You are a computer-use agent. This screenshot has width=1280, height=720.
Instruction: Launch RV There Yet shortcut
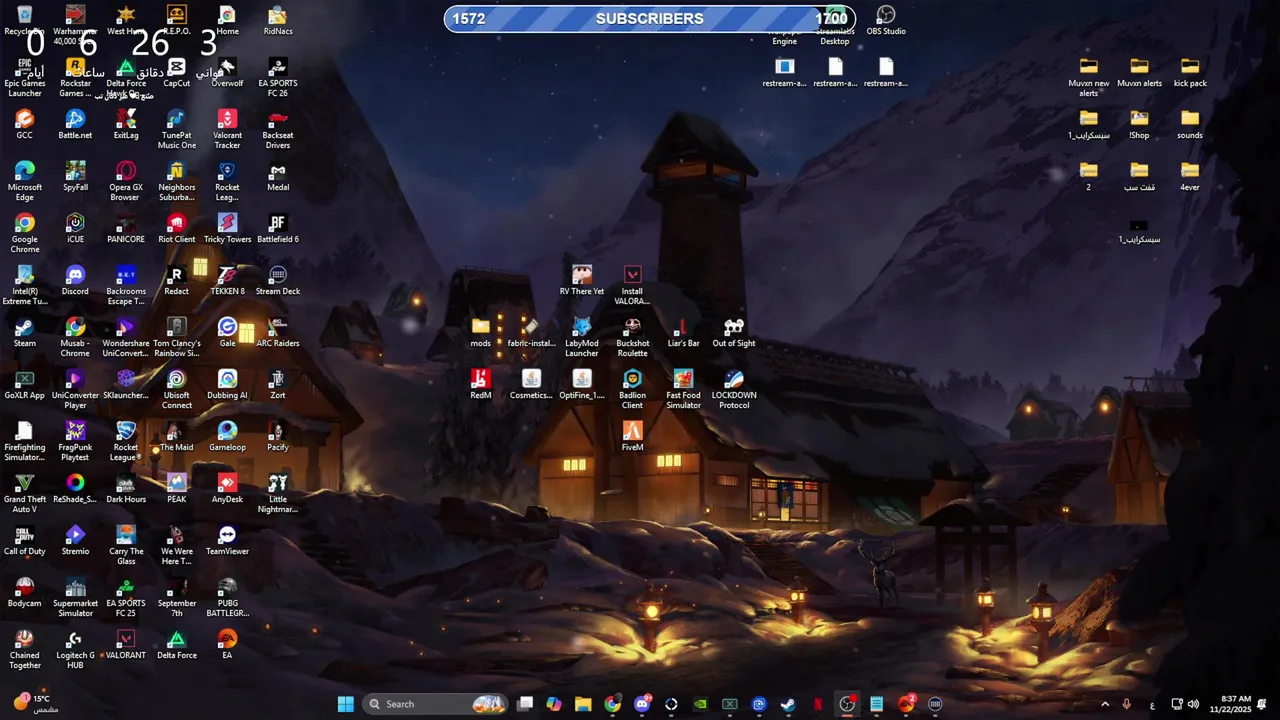(582, 280)
